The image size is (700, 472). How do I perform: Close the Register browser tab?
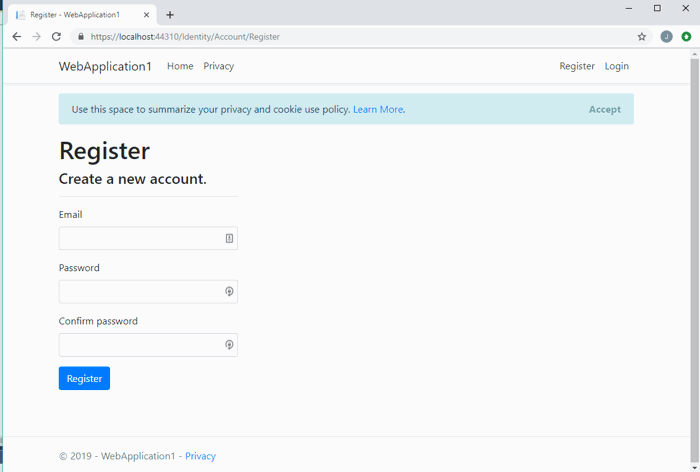146,15
